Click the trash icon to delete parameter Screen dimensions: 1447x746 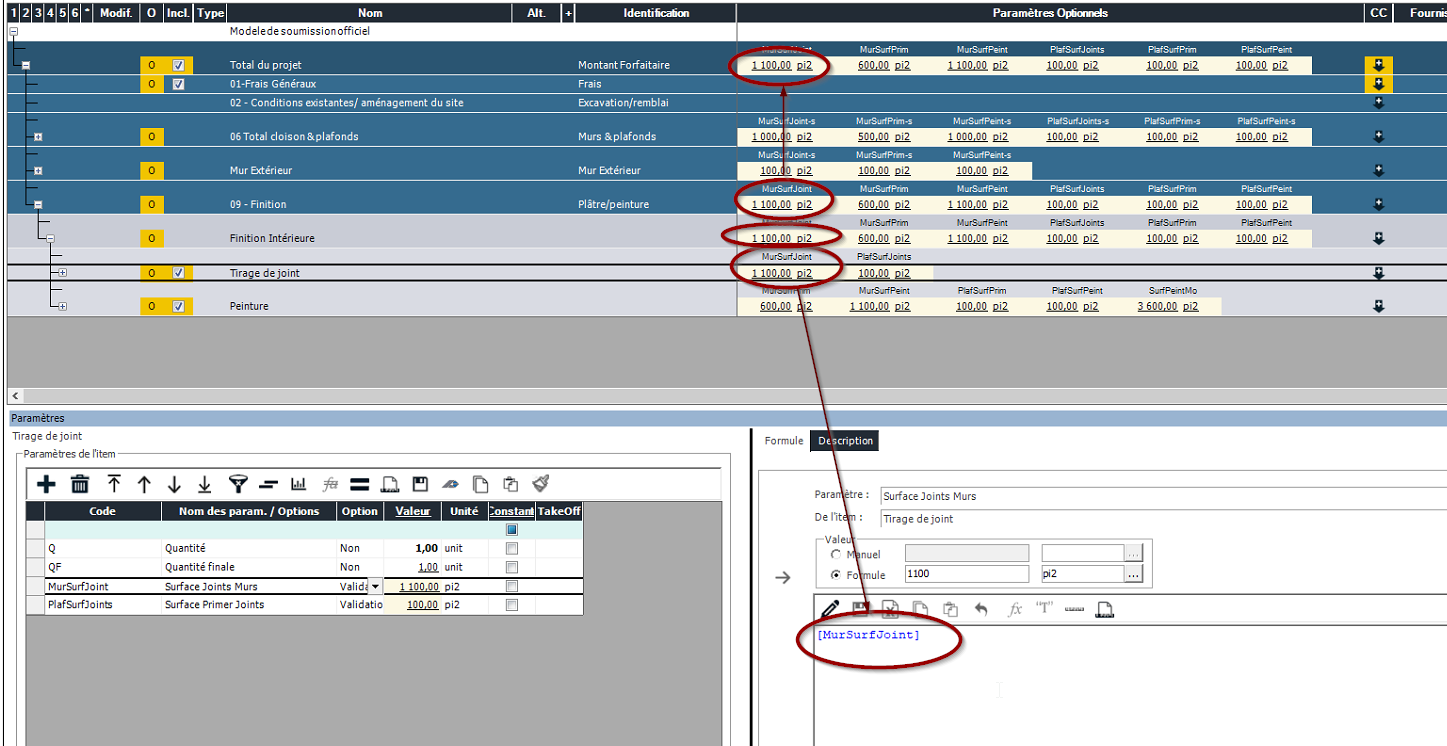tap(80, 485)
